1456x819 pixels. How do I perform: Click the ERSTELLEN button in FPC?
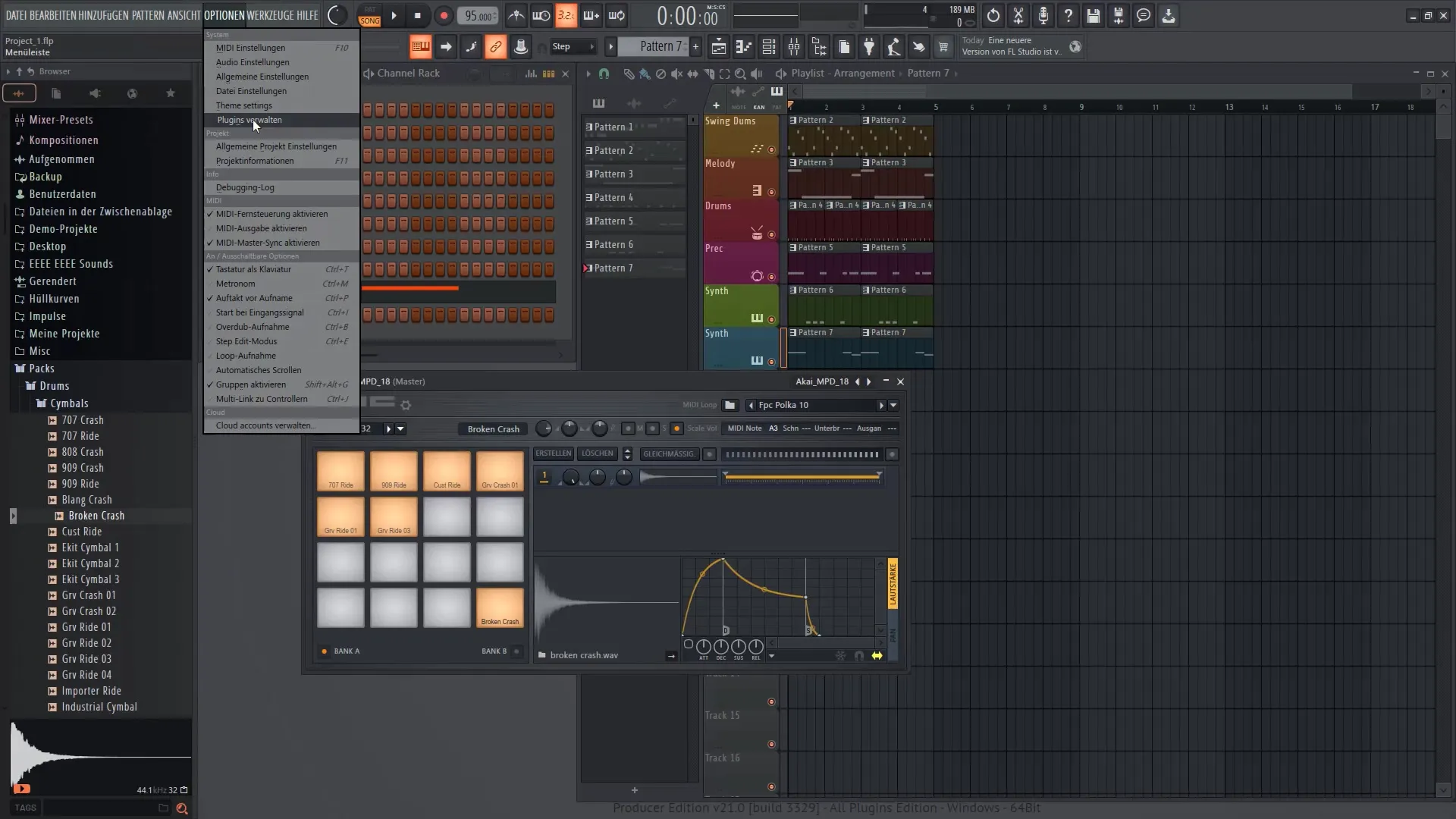[554, 453]
